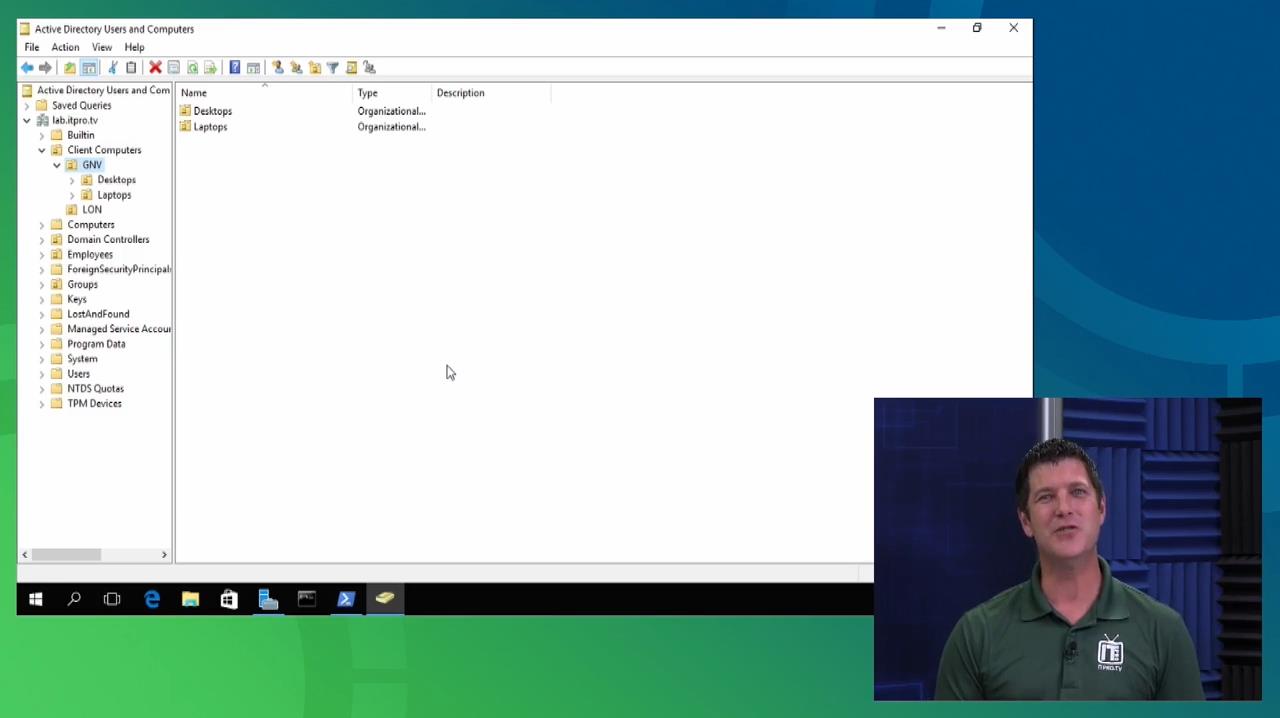Expand the Domain Controllers node
The image size is (1280, 718).
(42, 239)
